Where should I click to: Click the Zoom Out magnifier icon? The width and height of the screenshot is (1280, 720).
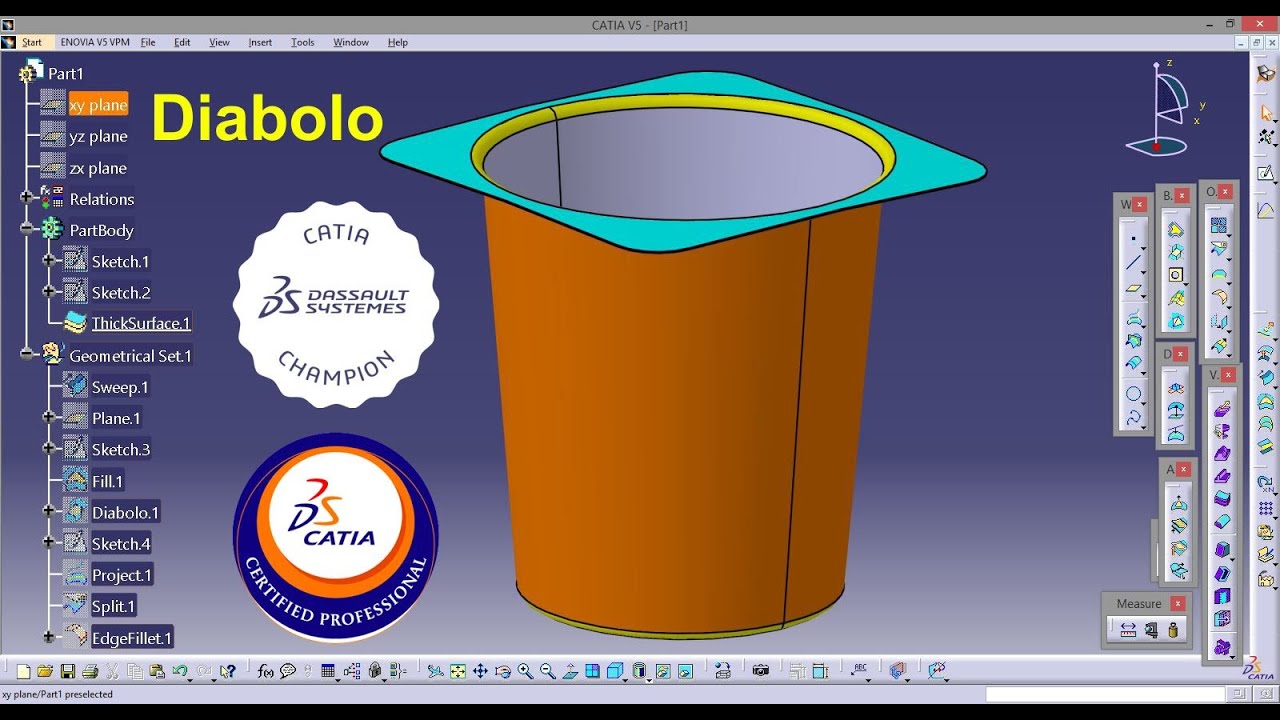pos(548,671)
